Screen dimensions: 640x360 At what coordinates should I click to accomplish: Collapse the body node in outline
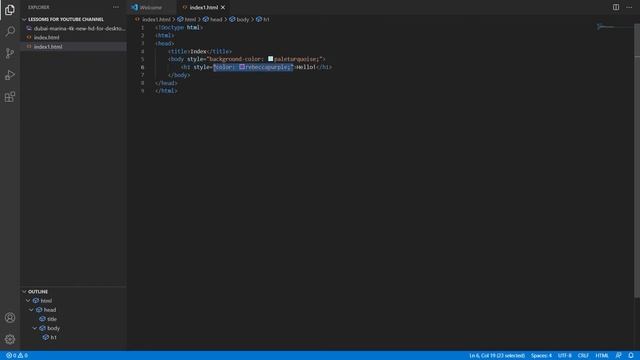coord(35,328)
